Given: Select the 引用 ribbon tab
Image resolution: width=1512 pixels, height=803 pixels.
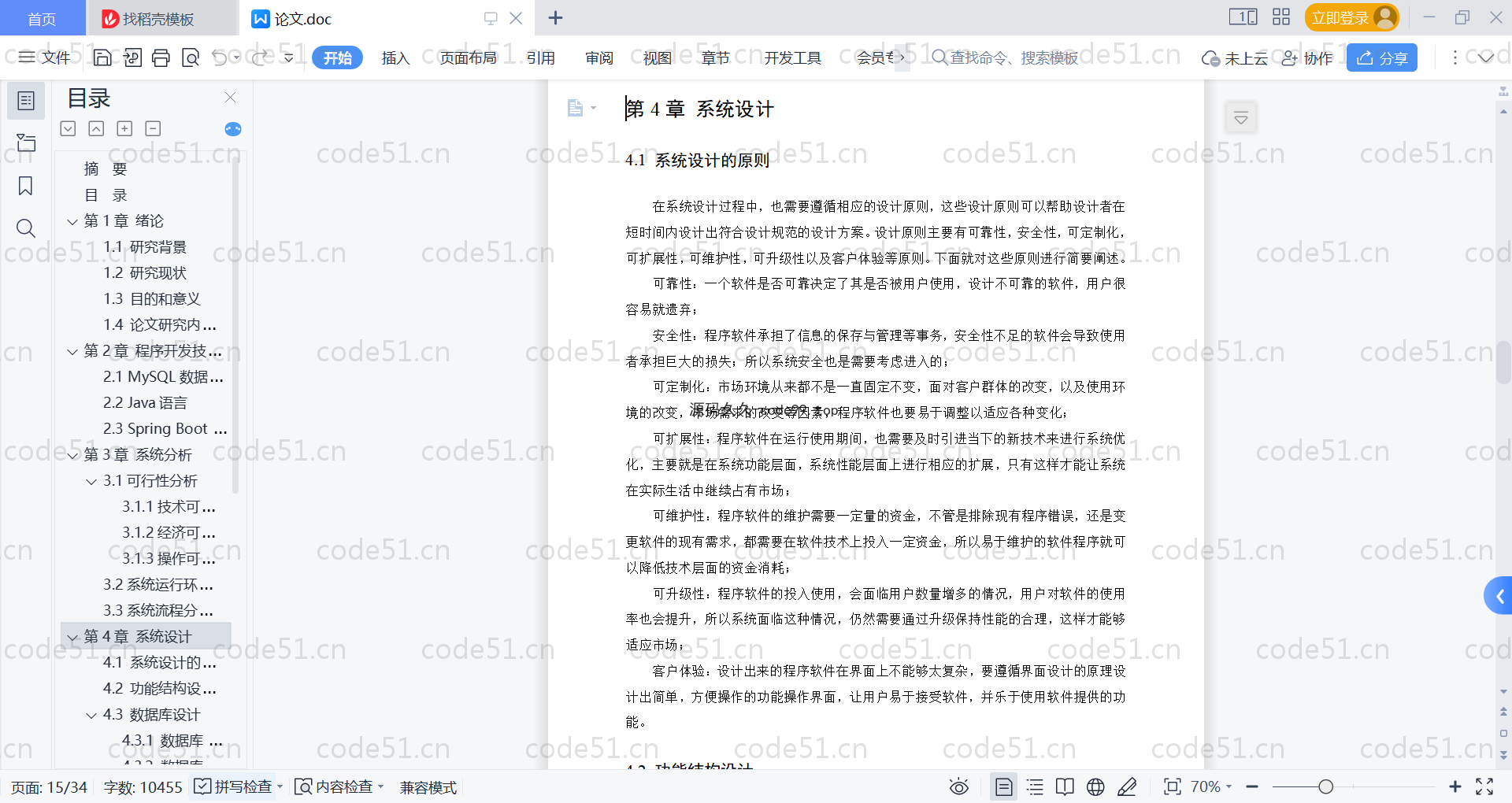Looking at the screenshot, I should (541, 57).
